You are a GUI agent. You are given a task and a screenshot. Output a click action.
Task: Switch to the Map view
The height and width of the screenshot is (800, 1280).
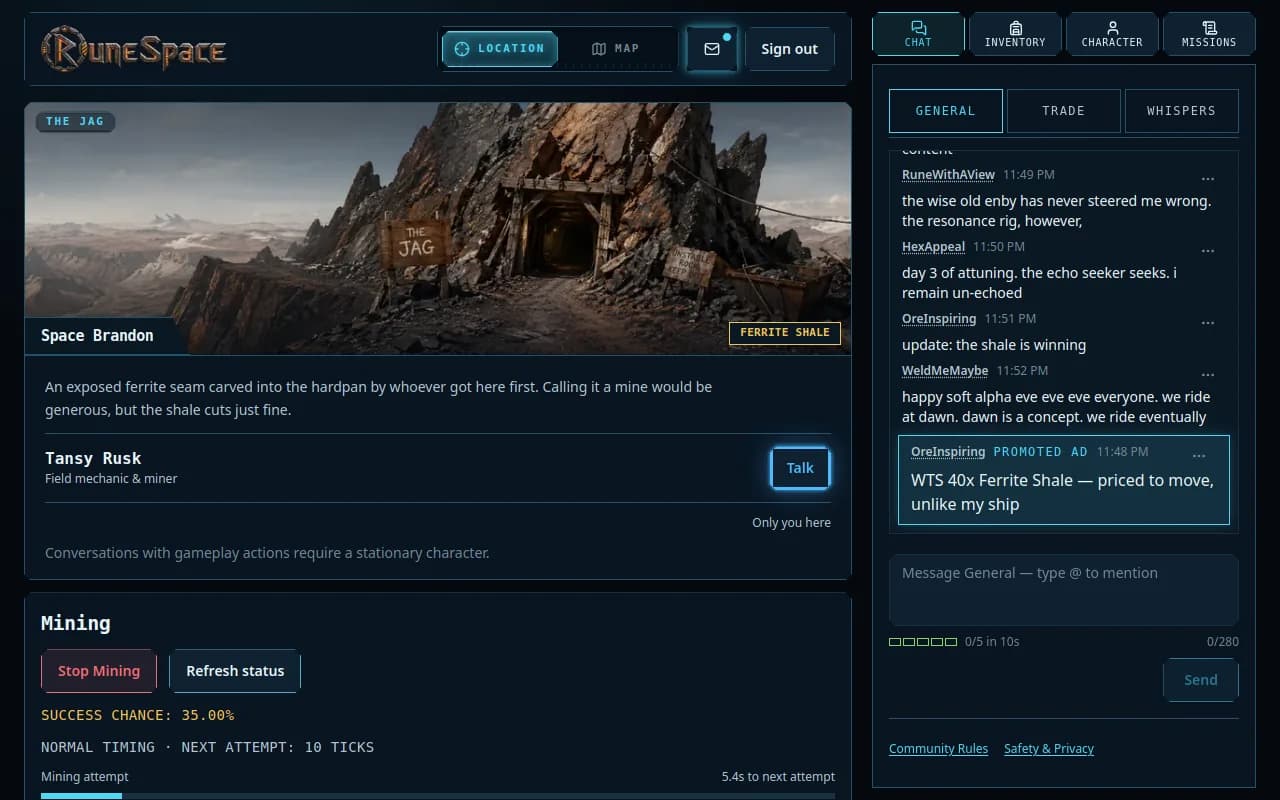615,48
